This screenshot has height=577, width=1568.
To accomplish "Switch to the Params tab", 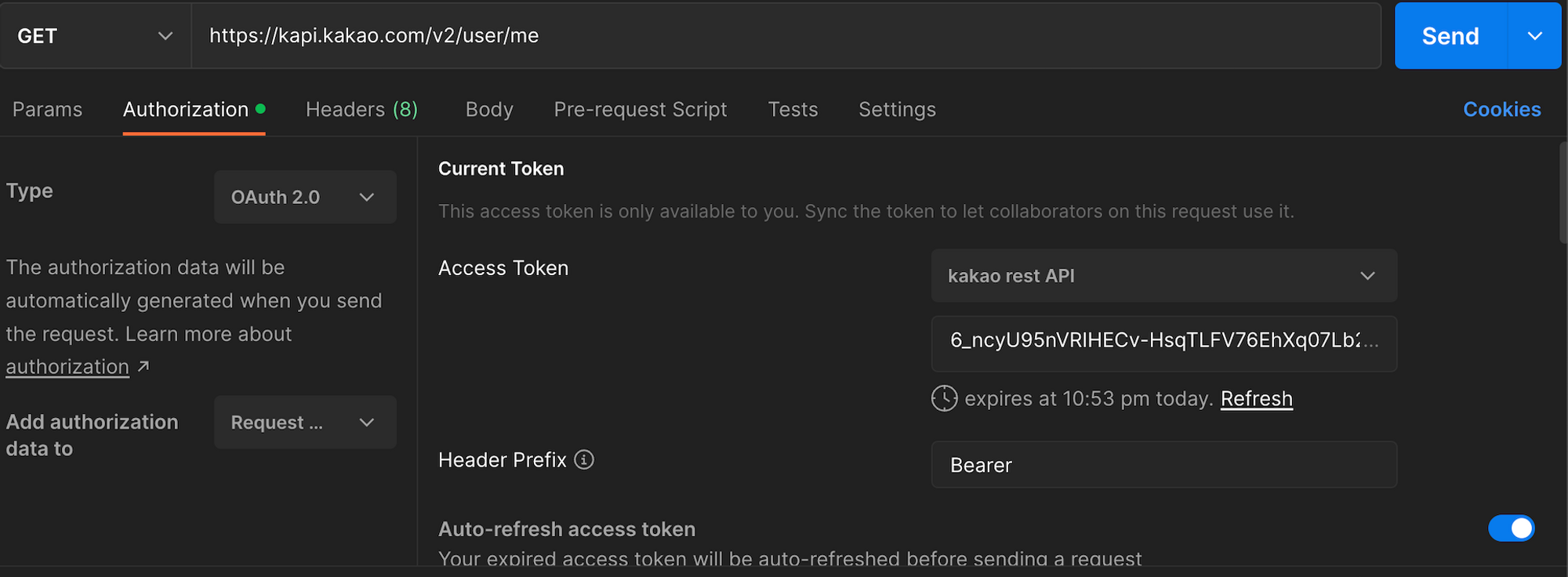I will tap(47, 110).
